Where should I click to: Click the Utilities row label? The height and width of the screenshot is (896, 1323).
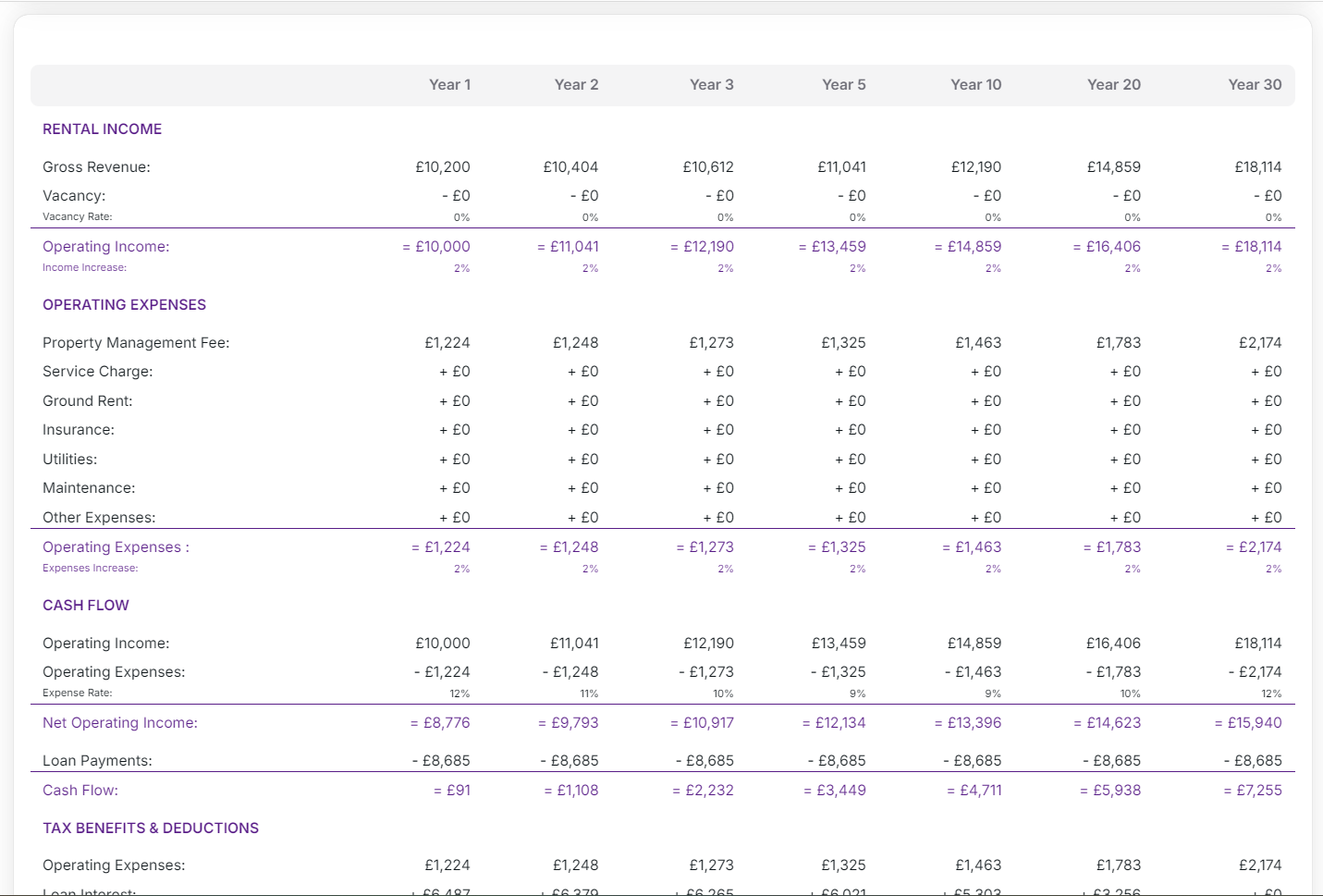[69, 460]
